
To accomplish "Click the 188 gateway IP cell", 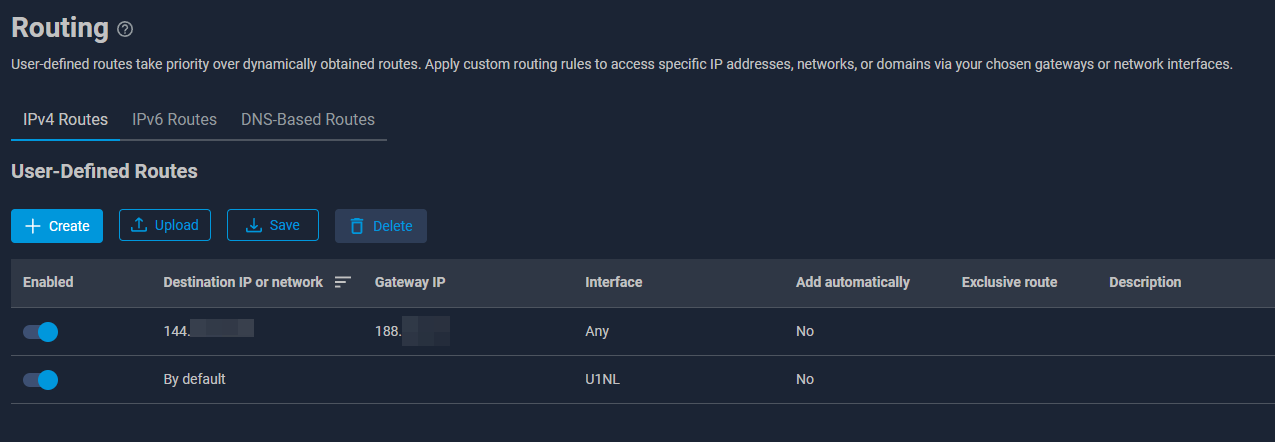I will 412,331.
